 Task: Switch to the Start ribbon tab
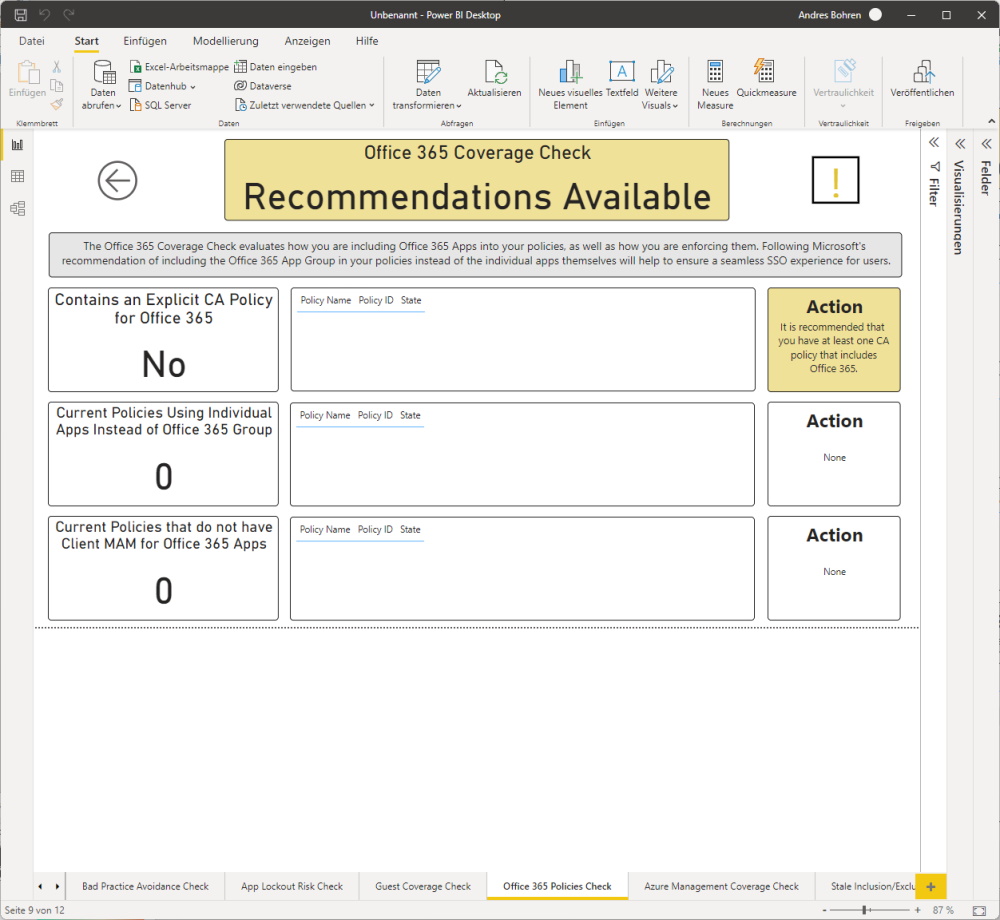coord(87,41)
